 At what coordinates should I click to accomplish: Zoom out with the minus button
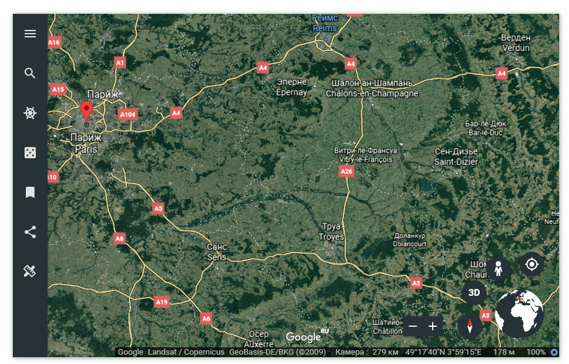[413, 326]
